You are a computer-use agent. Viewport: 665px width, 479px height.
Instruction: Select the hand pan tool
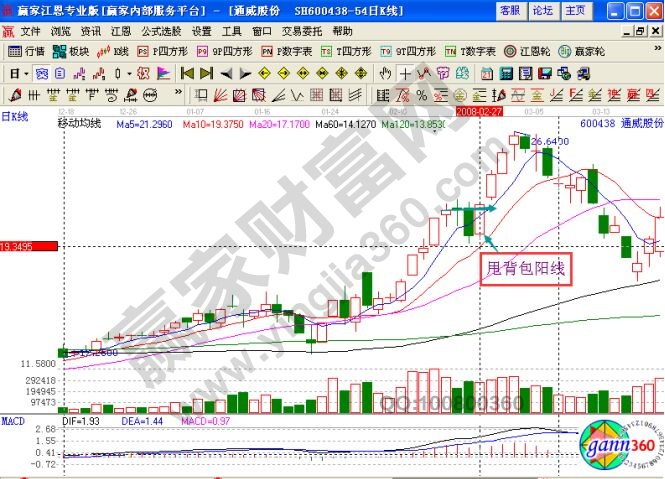[385, 73]
